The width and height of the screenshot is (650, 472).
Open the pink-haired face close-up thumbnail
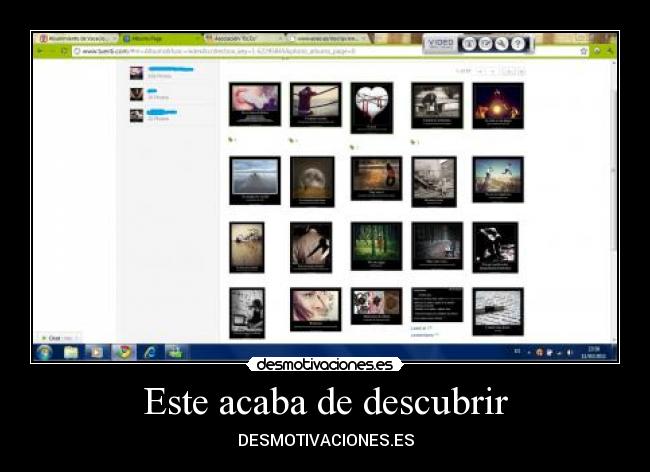click(x=315, y=310)
